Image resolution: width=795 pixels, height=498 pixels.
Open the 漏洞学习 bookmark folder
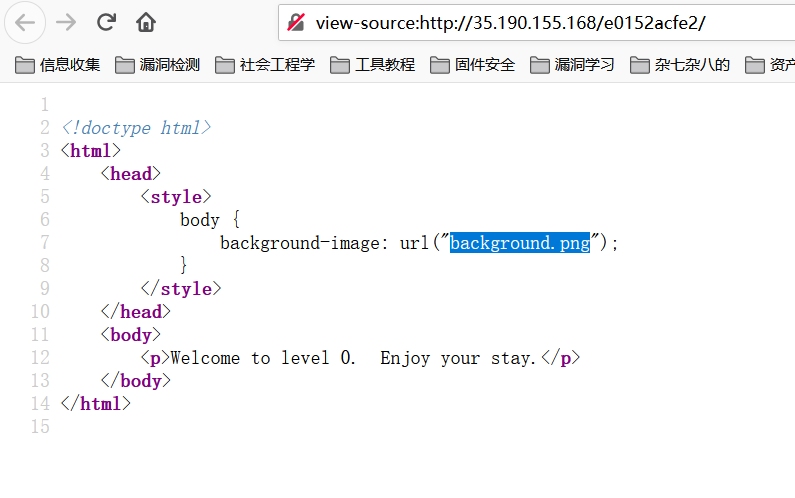[x=572, y=65]
